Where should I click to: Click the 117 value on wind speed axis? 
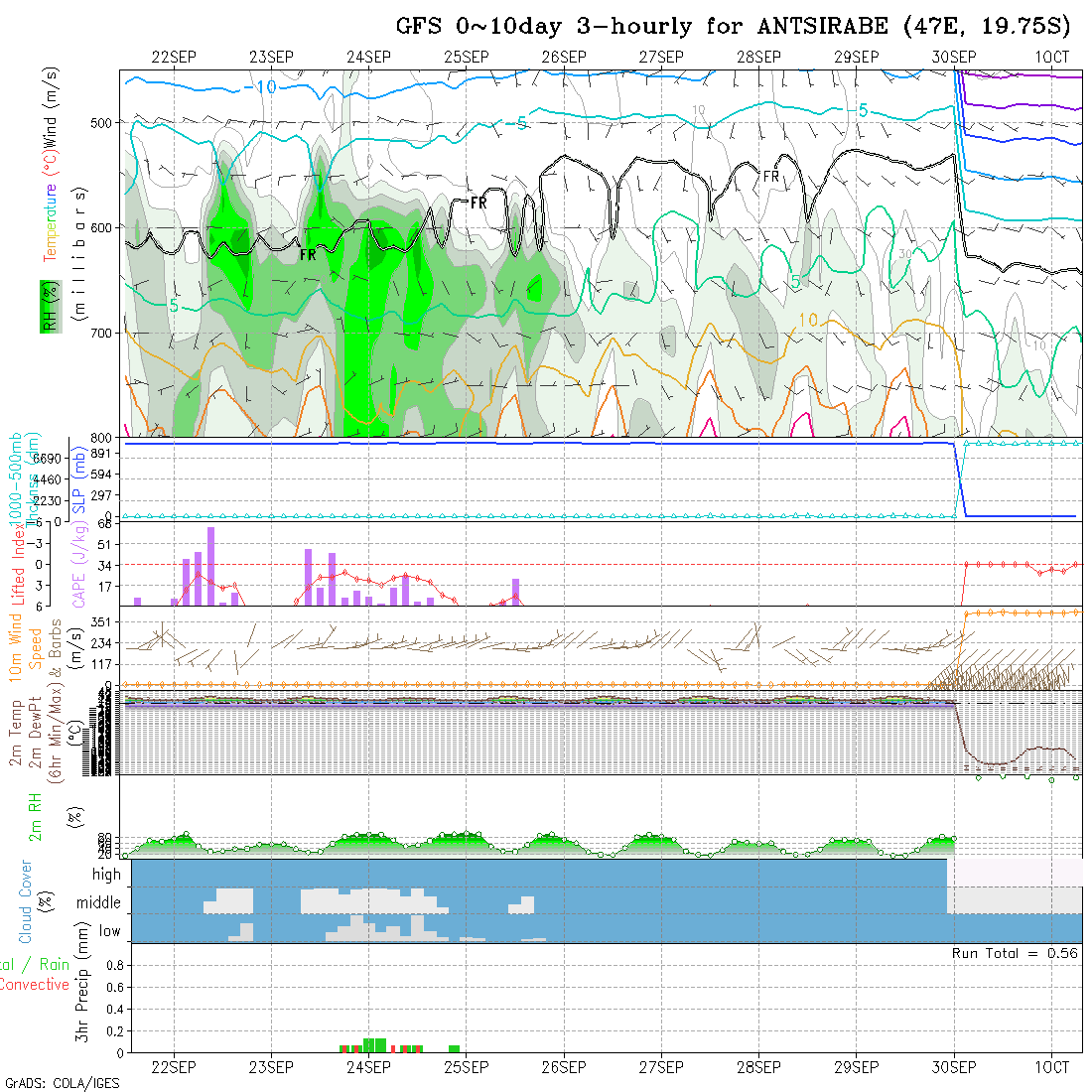click(x=101, y=664)
